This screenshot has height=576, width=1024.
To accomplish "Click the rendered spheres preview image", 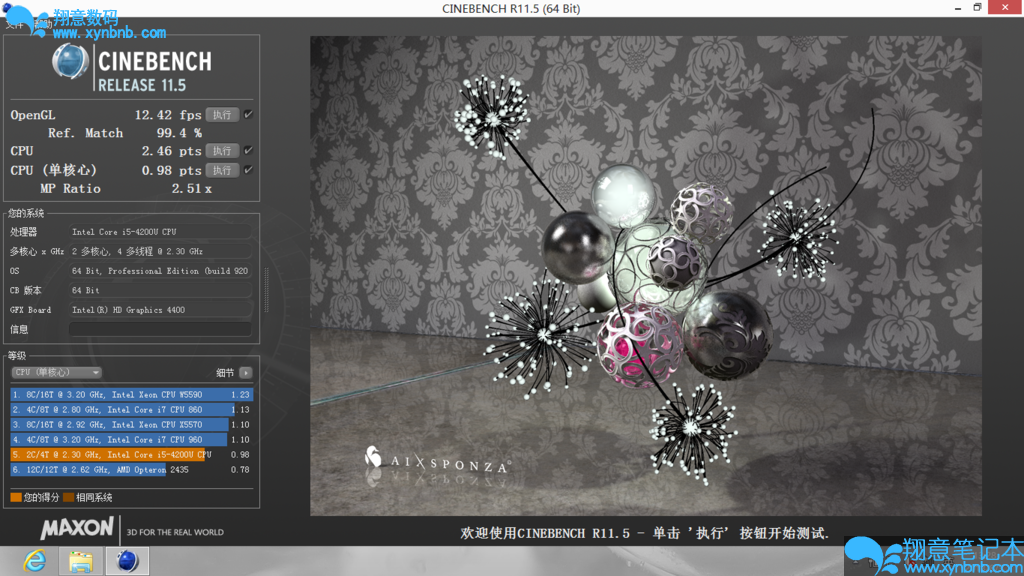I will 645,276.
